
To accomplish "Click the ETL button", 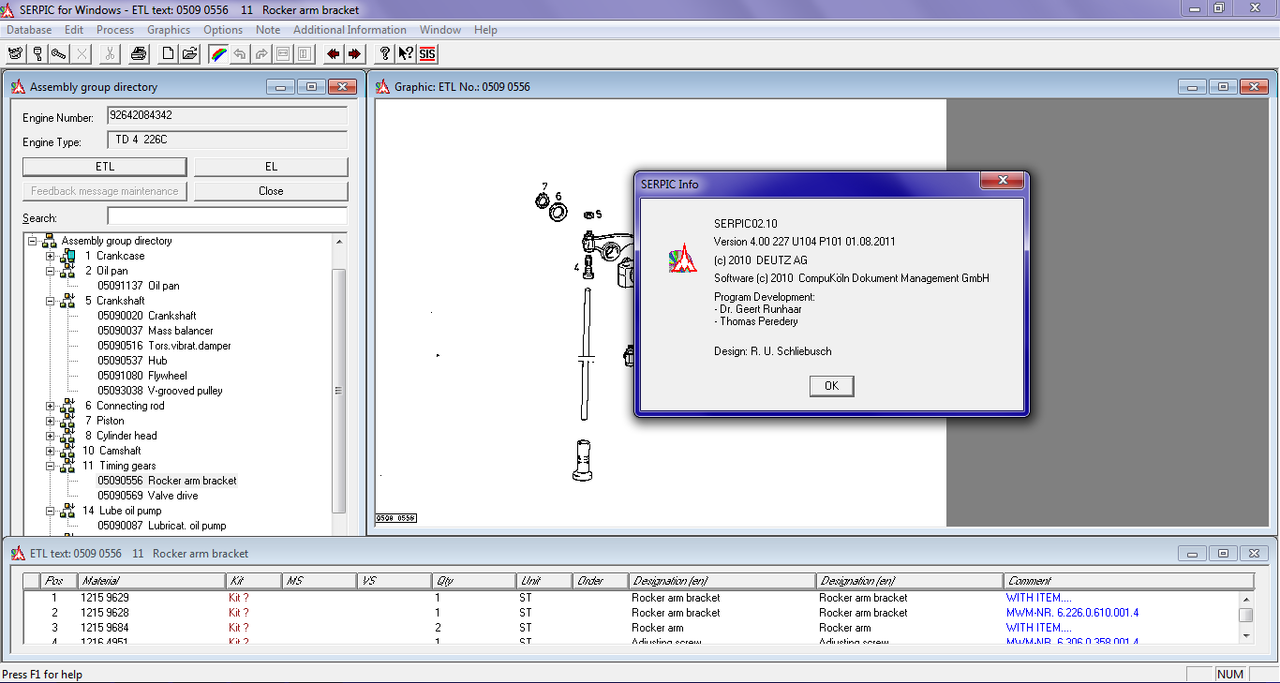I will (105, 166).
